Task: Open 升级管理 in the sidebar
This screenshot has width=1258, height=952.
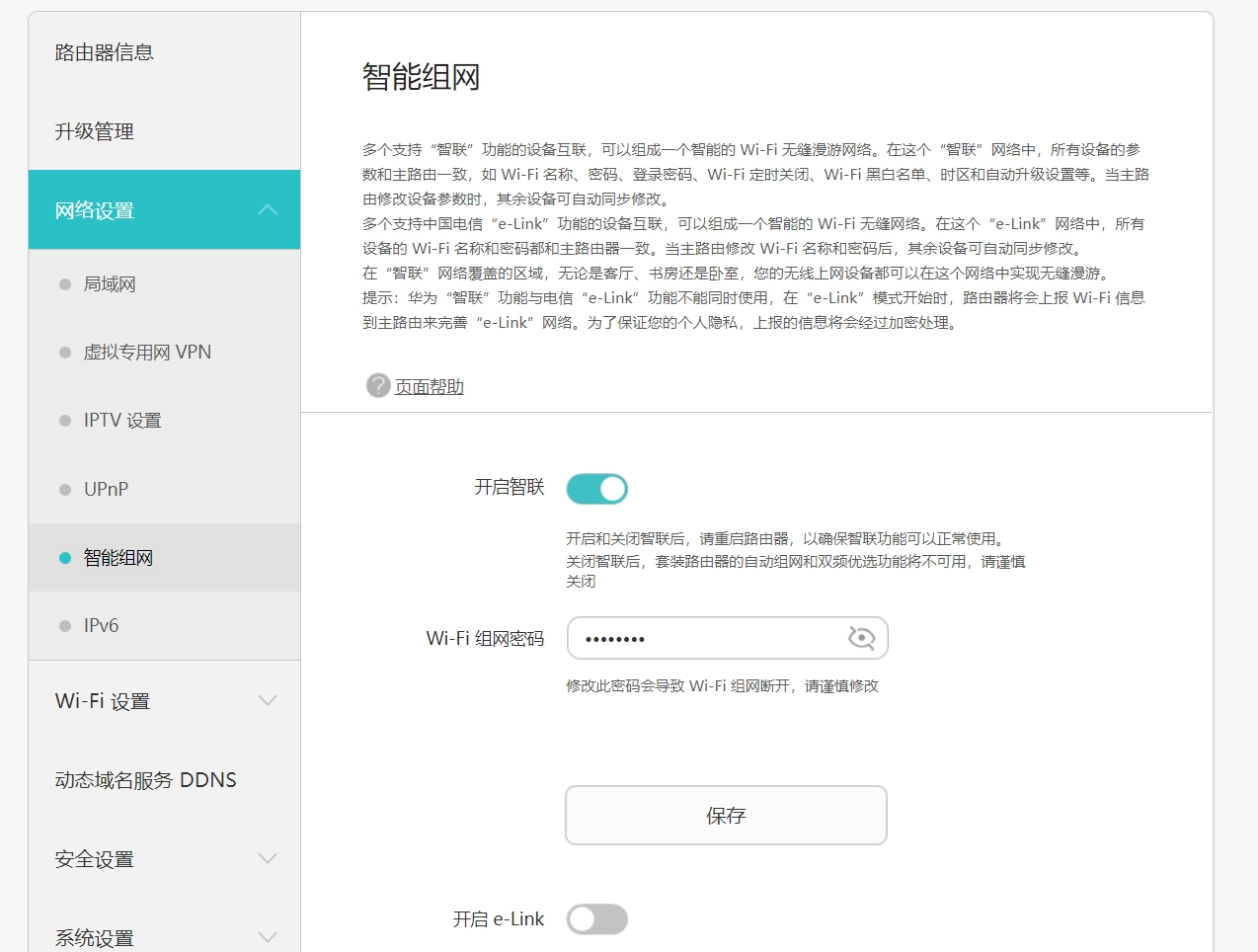Action: (x=95, y=131)
